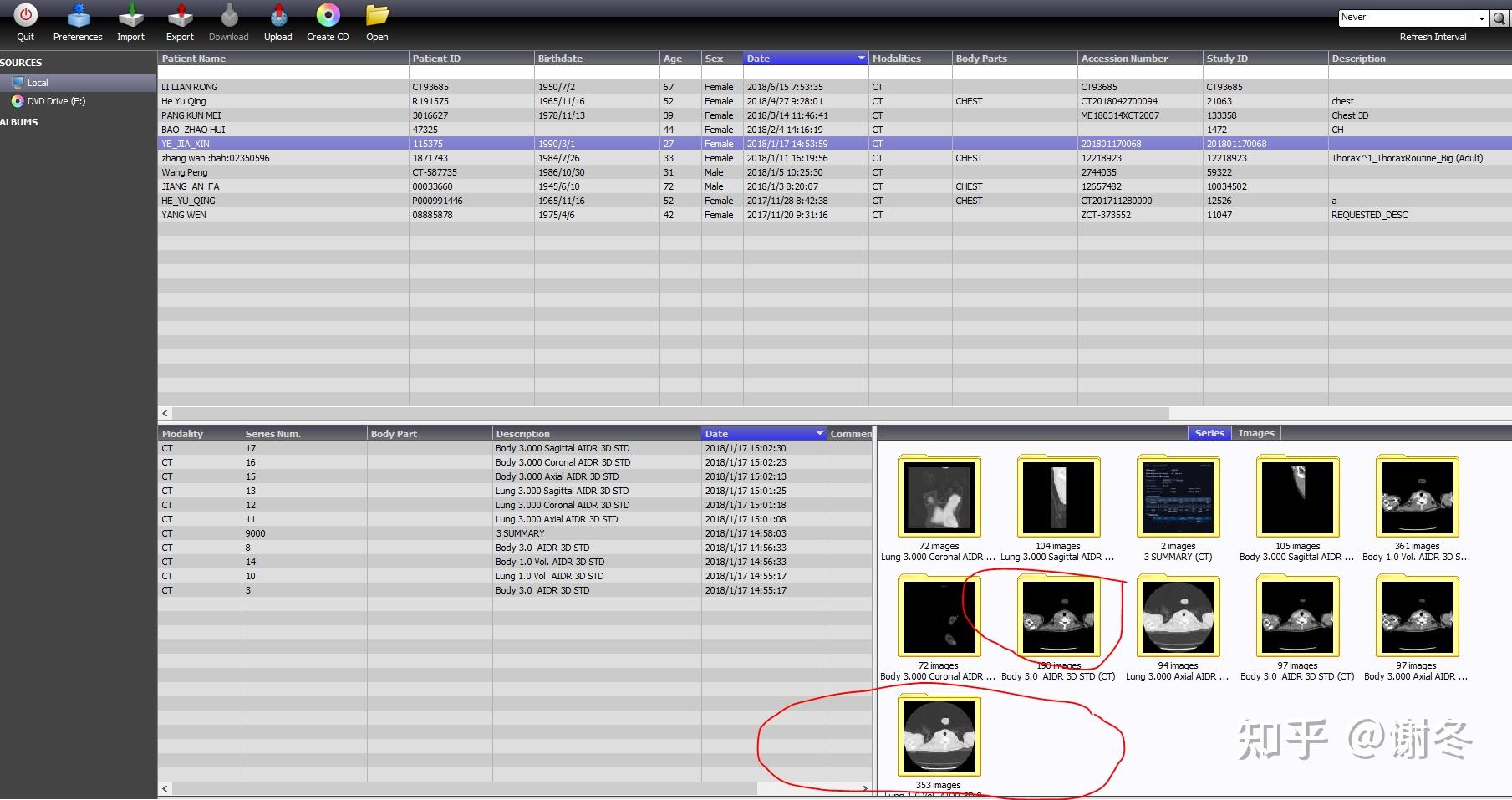This screenshot has width=1512, height=800.
Task: Open the 3 SUMMARY (CT) thumbnail
Action: tap(1178, 497)
